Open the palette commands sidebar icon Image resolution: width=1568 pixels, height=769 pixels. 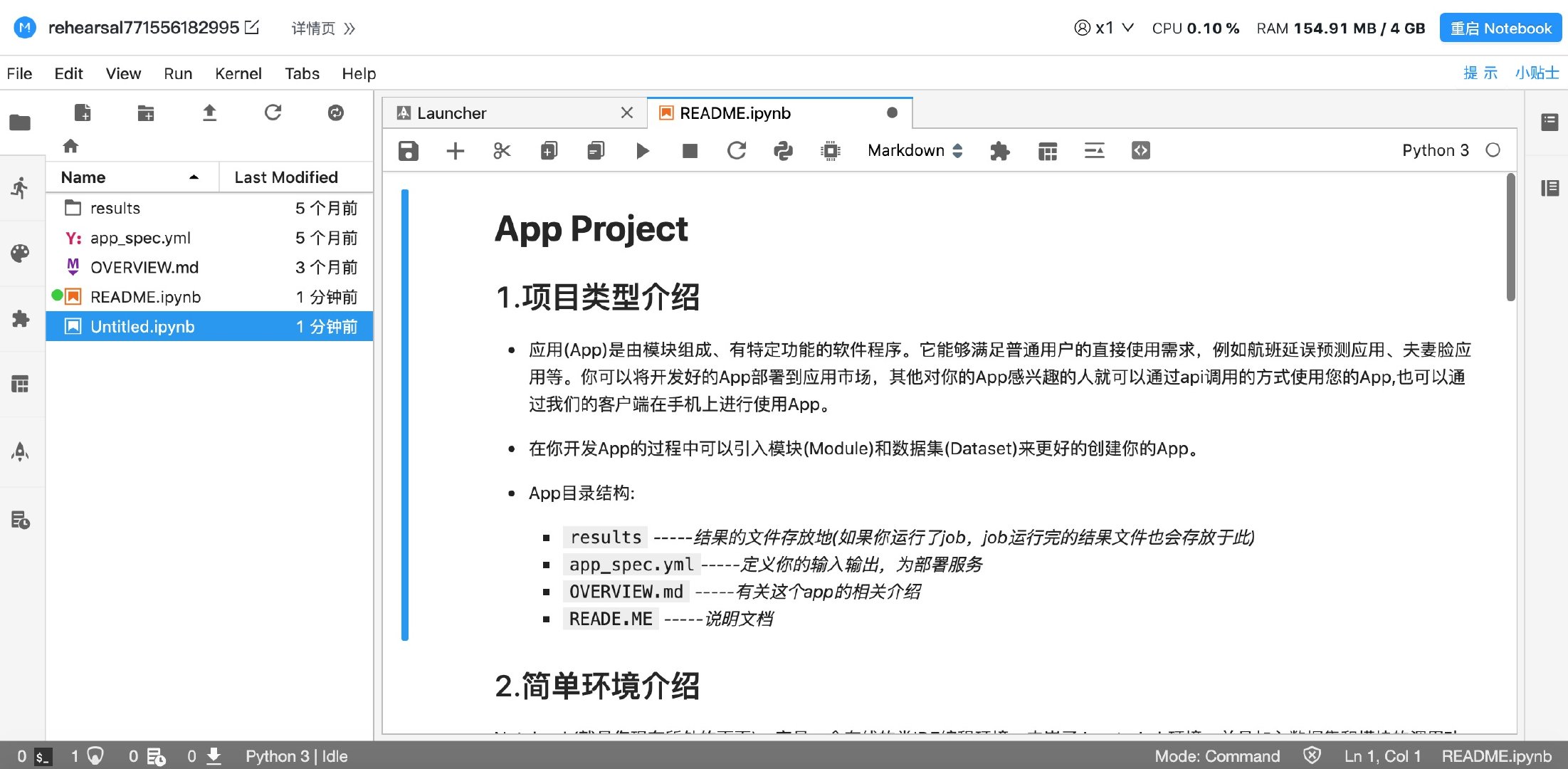click(20, 253)
